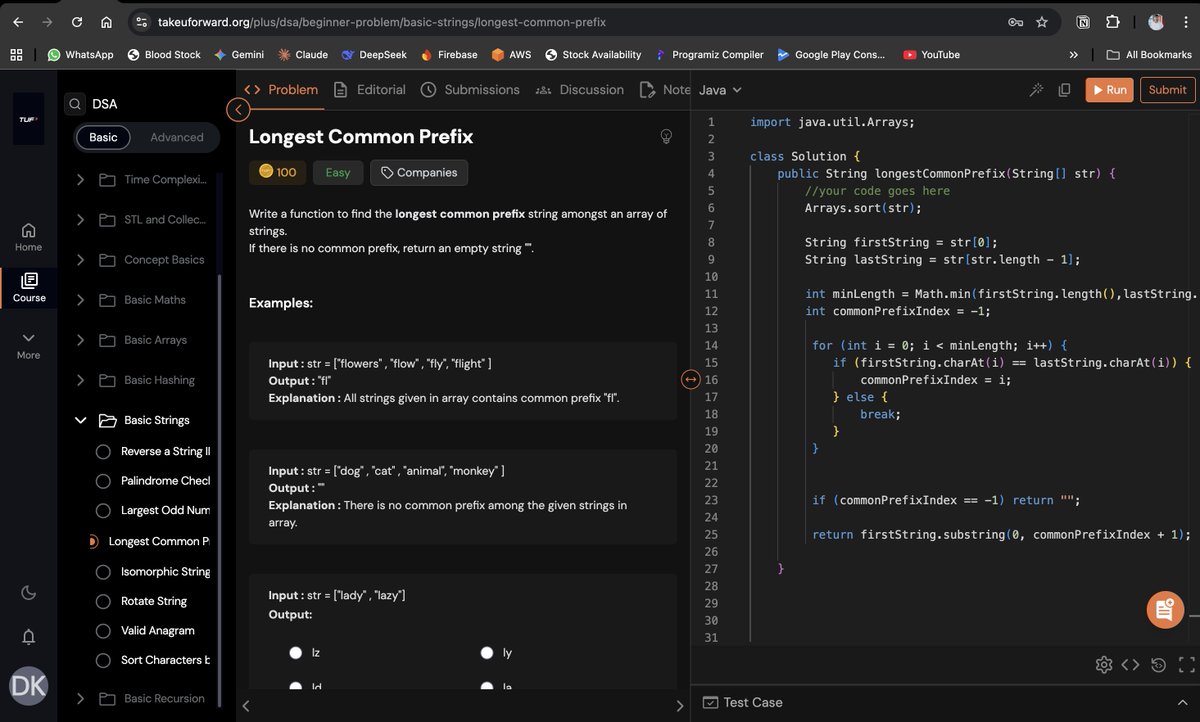
Task: Collapse the course sidebar arrow
Action: (x=238, y=109)
